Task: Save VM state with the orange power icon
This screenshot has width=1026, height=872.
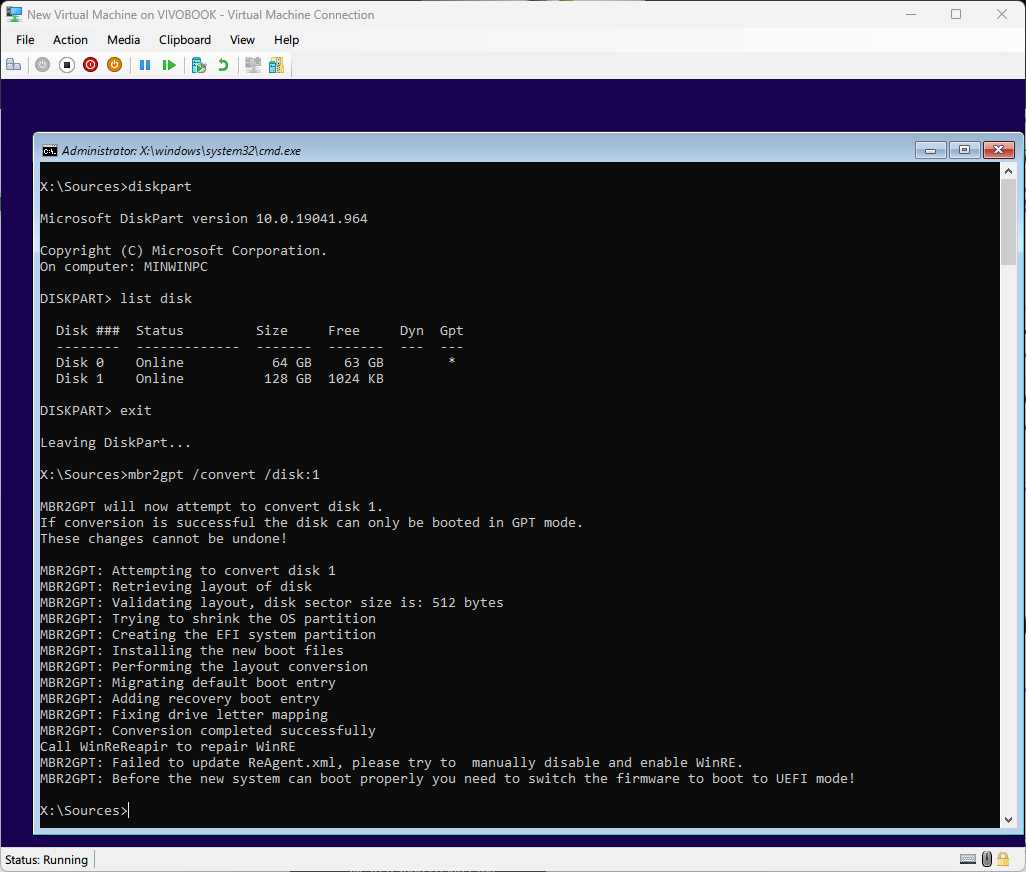Action: pyautogui.click(x=114, y=65)
